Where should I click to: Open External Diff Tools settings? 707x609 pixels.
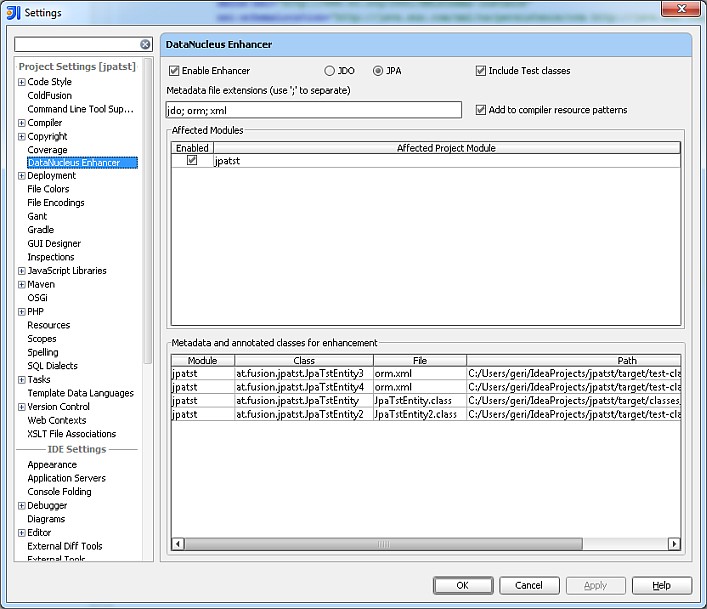tap(65, 546)
